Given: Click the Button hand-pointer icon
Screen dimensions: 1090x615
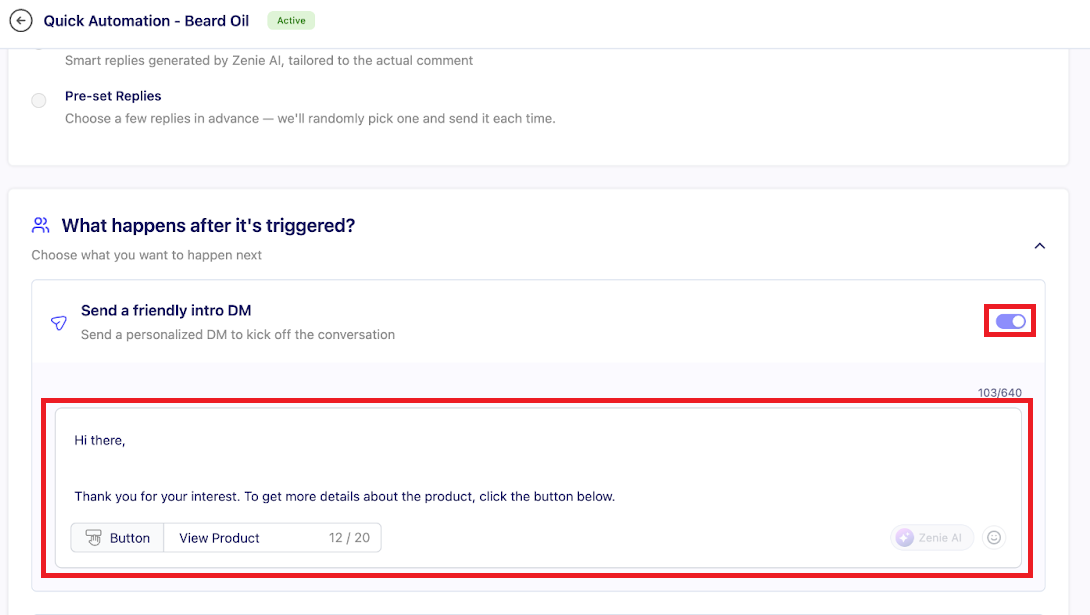Looking at the screenshot, I should point(94,538).
